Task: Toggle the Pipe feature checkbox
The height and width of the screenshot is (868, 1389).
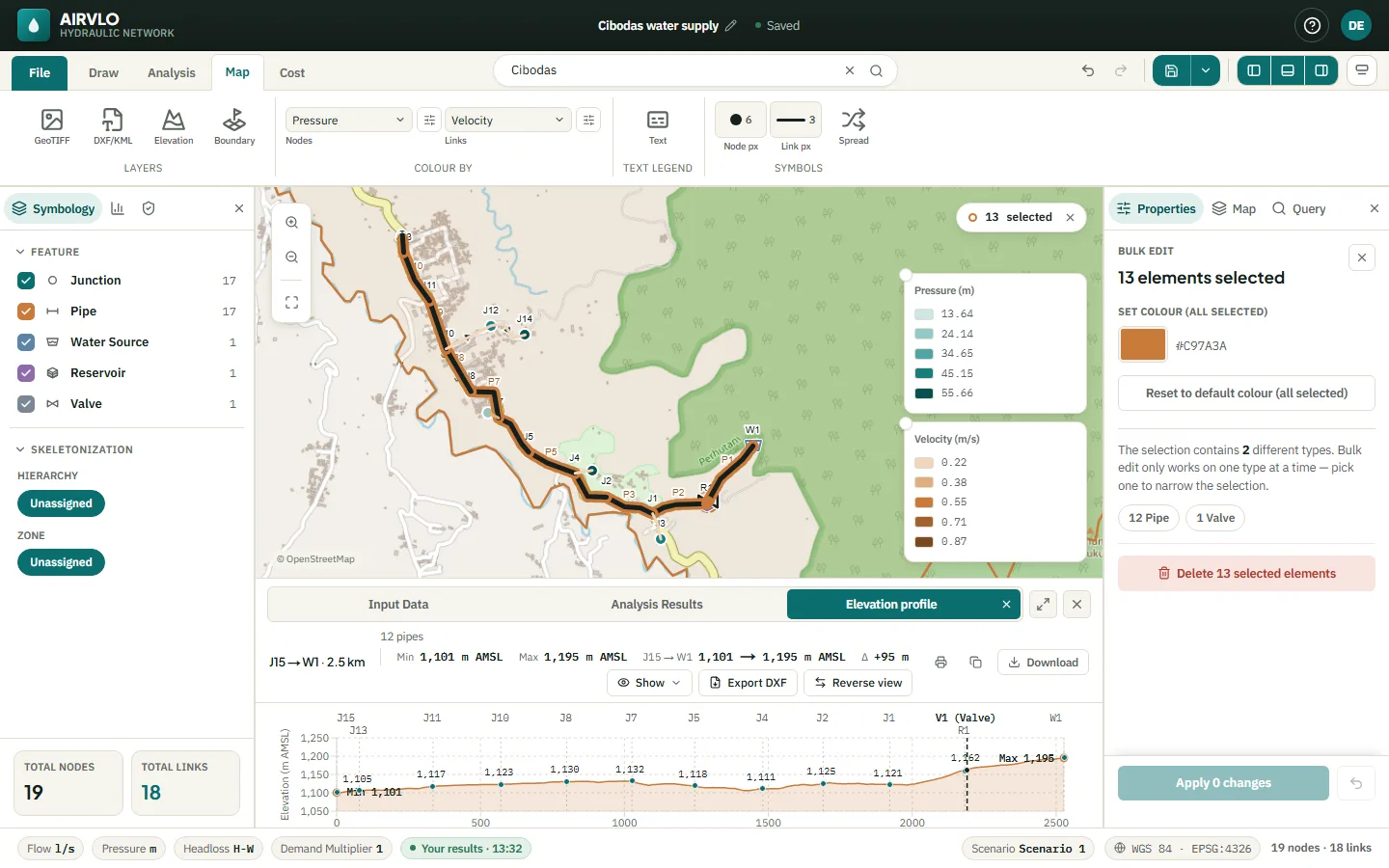Action: point(26,312)
